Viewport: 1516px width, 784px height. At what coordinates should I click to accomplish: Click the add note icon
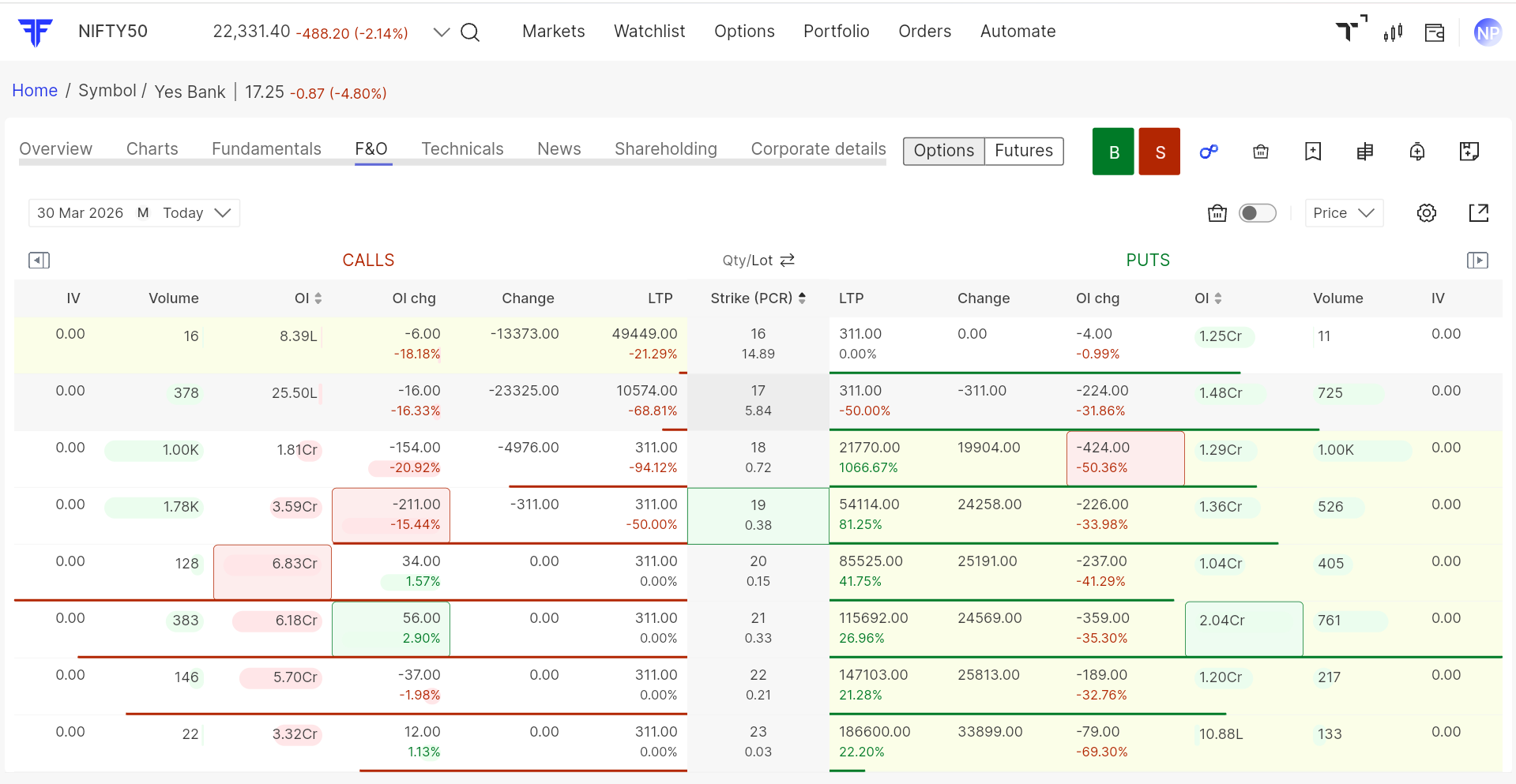pos(1469,152)
